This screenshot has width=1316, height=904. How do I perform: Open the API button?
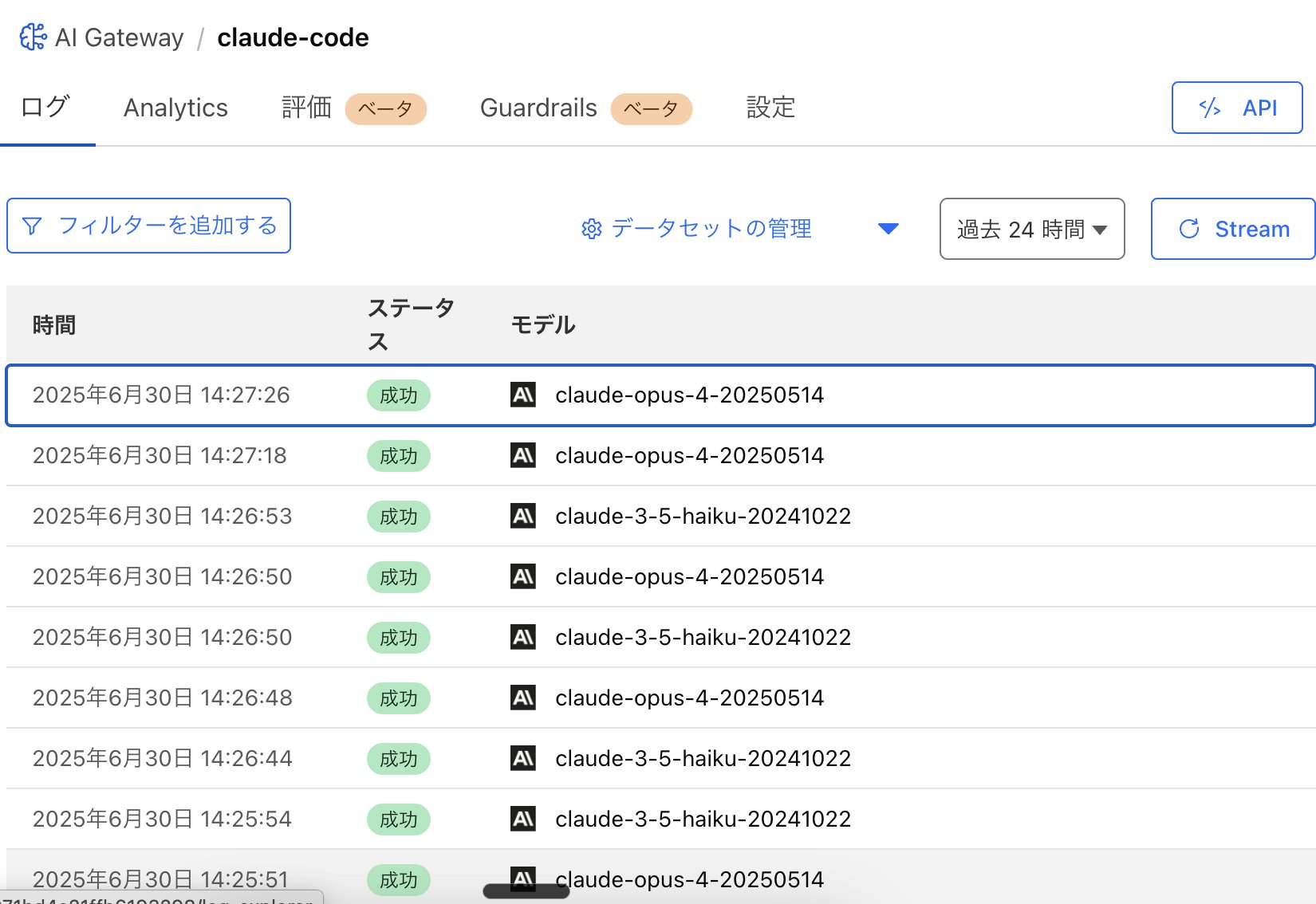tap(1237, 108)
